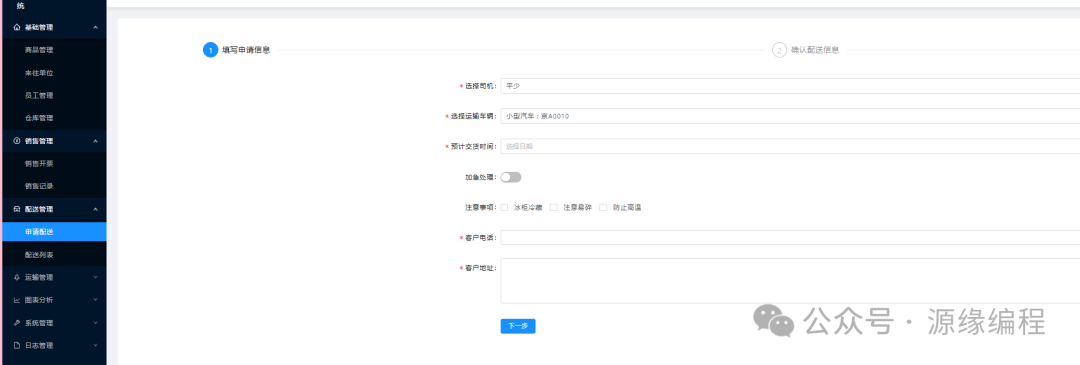This screenshot has width=1080, height=365.
Task: Toggle the 加急处理 switch
Action: 511,178
